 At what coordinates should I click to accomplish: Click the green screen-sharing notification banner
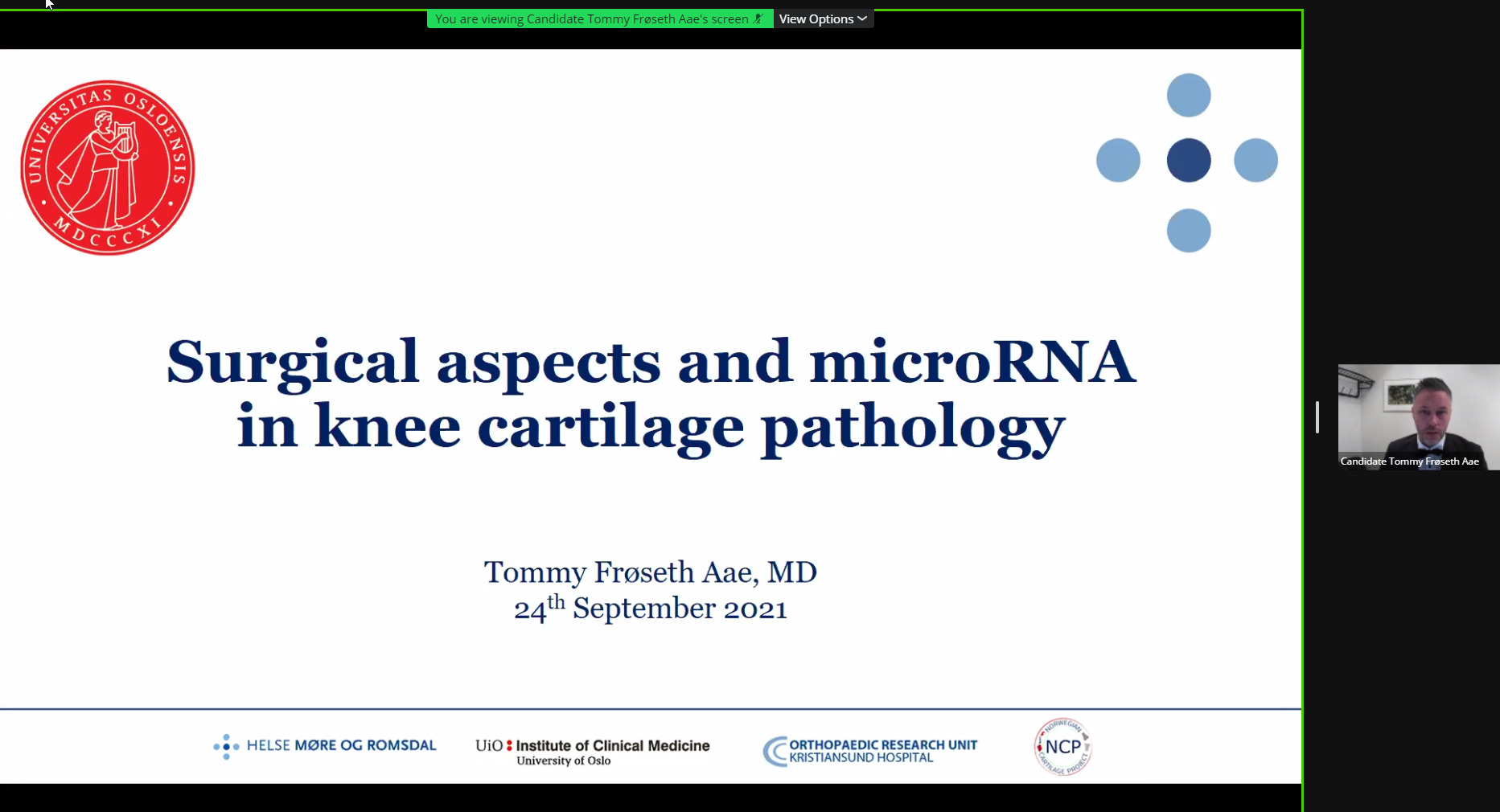[x=591, y=18]
